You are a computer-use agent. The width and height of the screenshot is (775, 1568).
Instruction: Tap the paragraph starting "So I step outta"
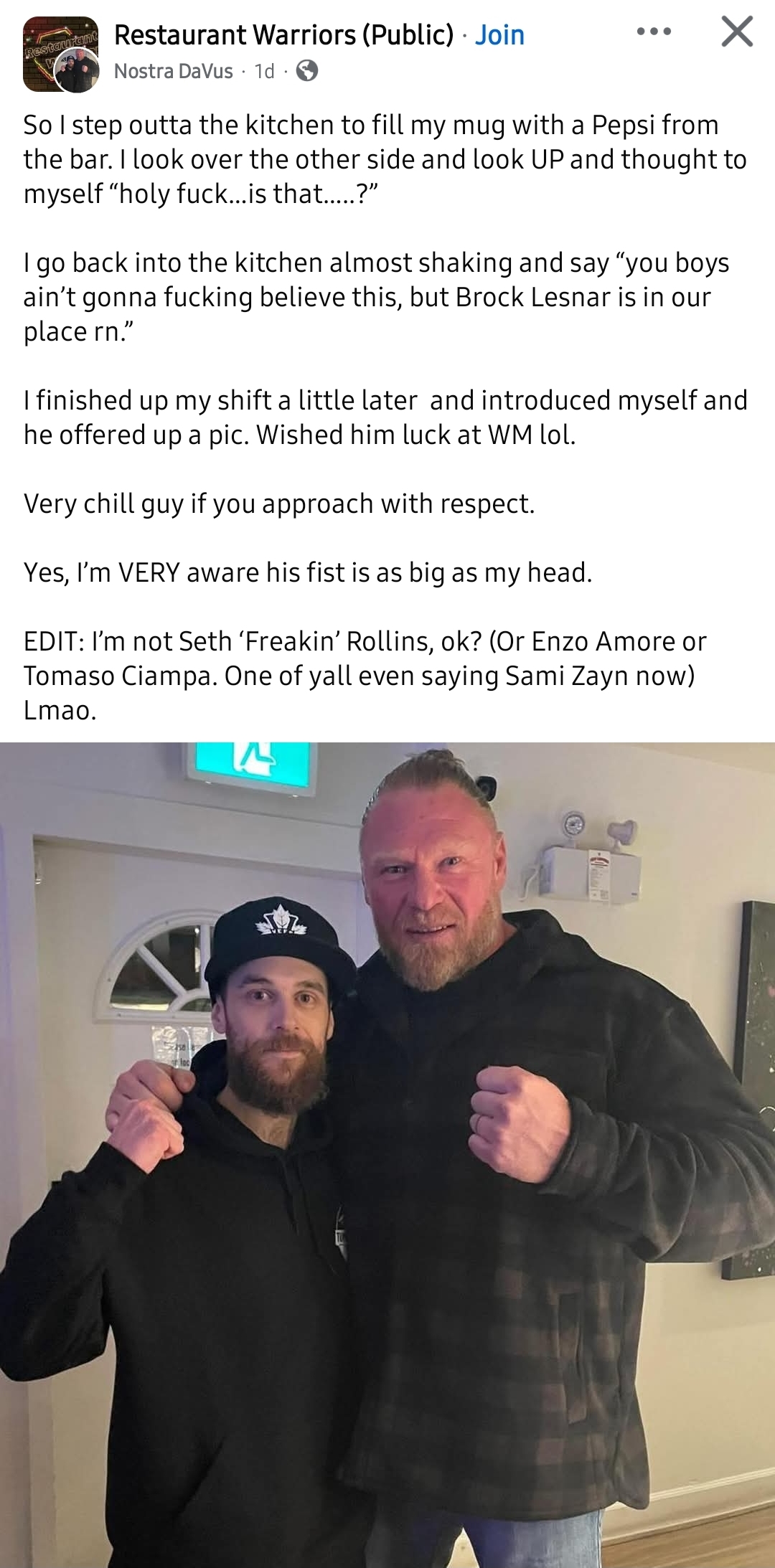[x=385, y=159]
